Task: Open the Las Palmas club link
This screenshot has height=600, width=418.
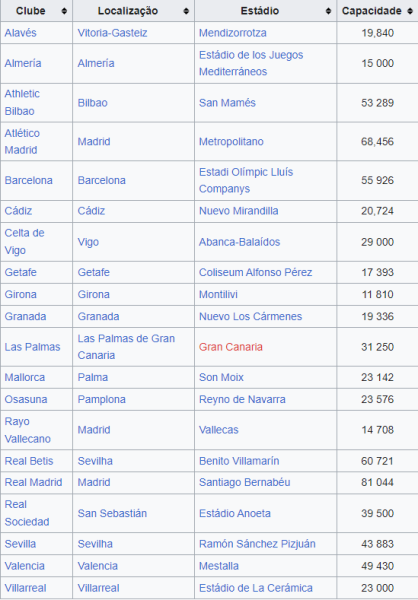Action: coord(33,347)
